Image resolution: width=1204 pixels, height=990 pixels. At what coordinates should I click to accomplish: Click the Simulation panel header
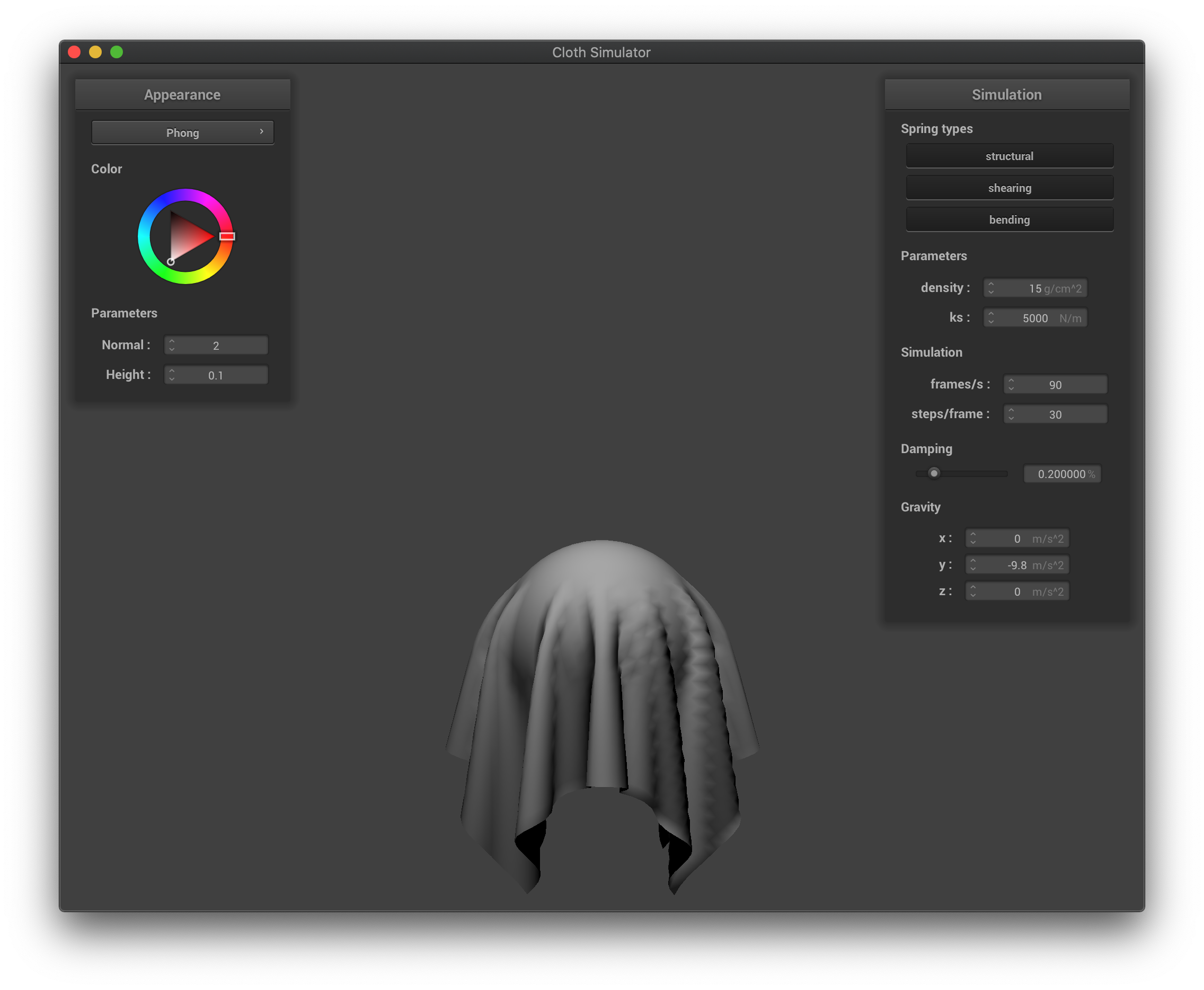tap(1006, 95)
